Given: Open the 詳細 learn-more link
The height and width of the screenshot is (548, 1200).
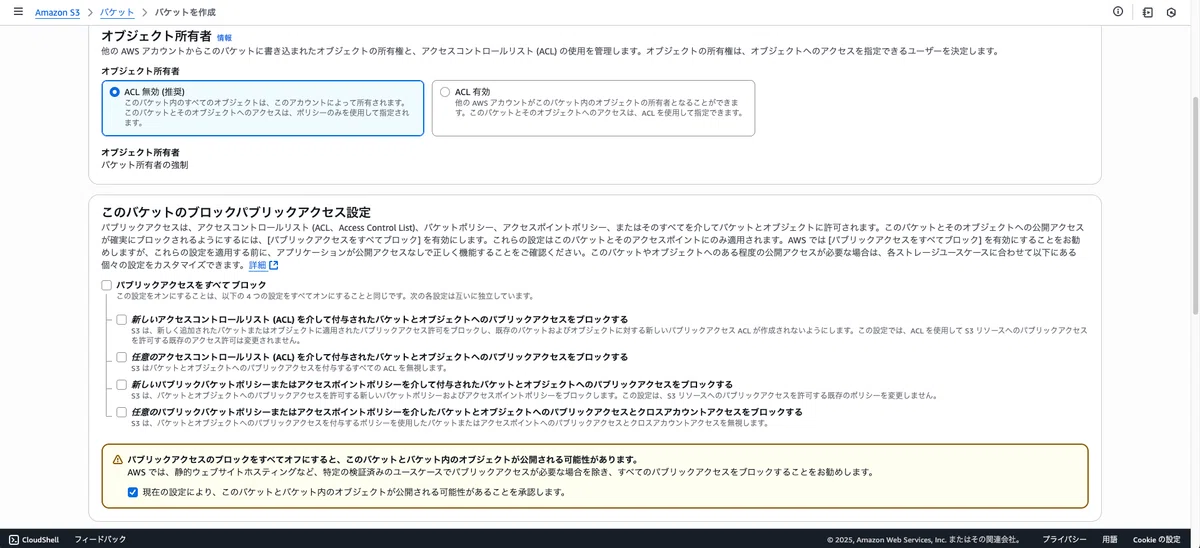Looking at the screenshot, I should pos(257,266).
